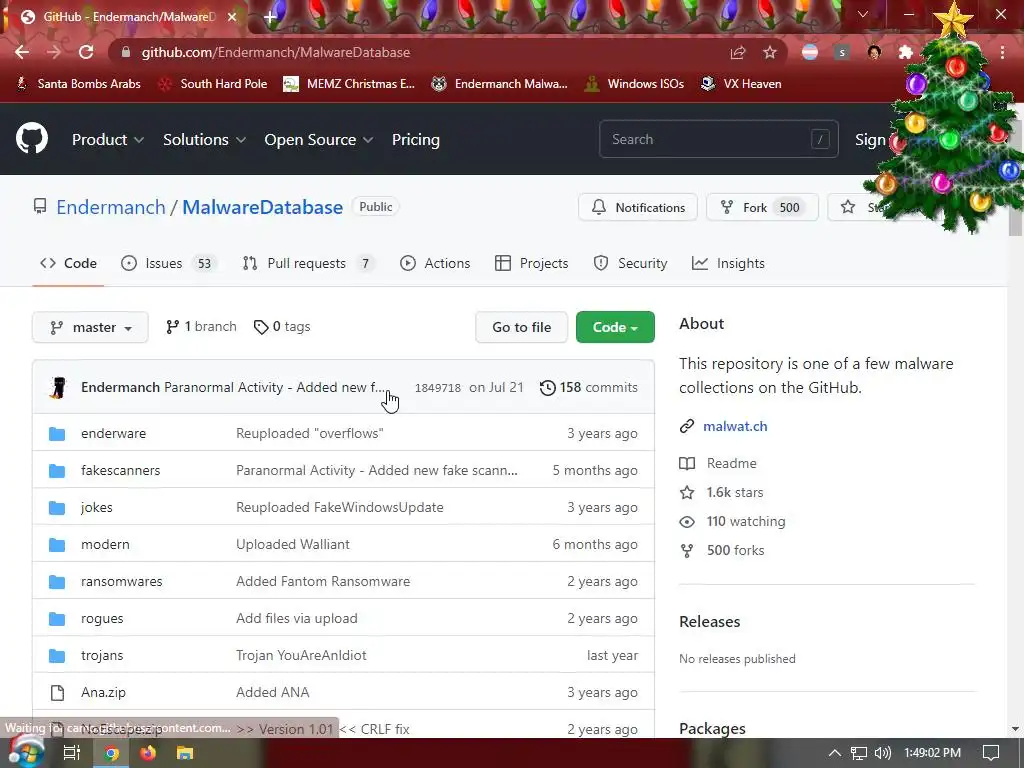
Task: Open Chrome three-dot menu
Action: click(1002, 52)
